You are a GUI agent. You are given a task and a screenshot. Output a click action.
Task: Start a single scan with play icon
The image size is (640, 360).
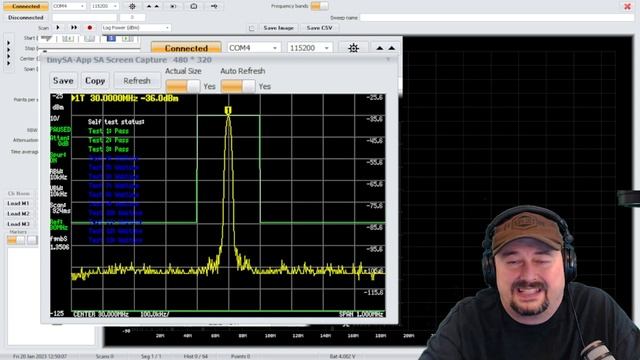click(x=58, y=28)
